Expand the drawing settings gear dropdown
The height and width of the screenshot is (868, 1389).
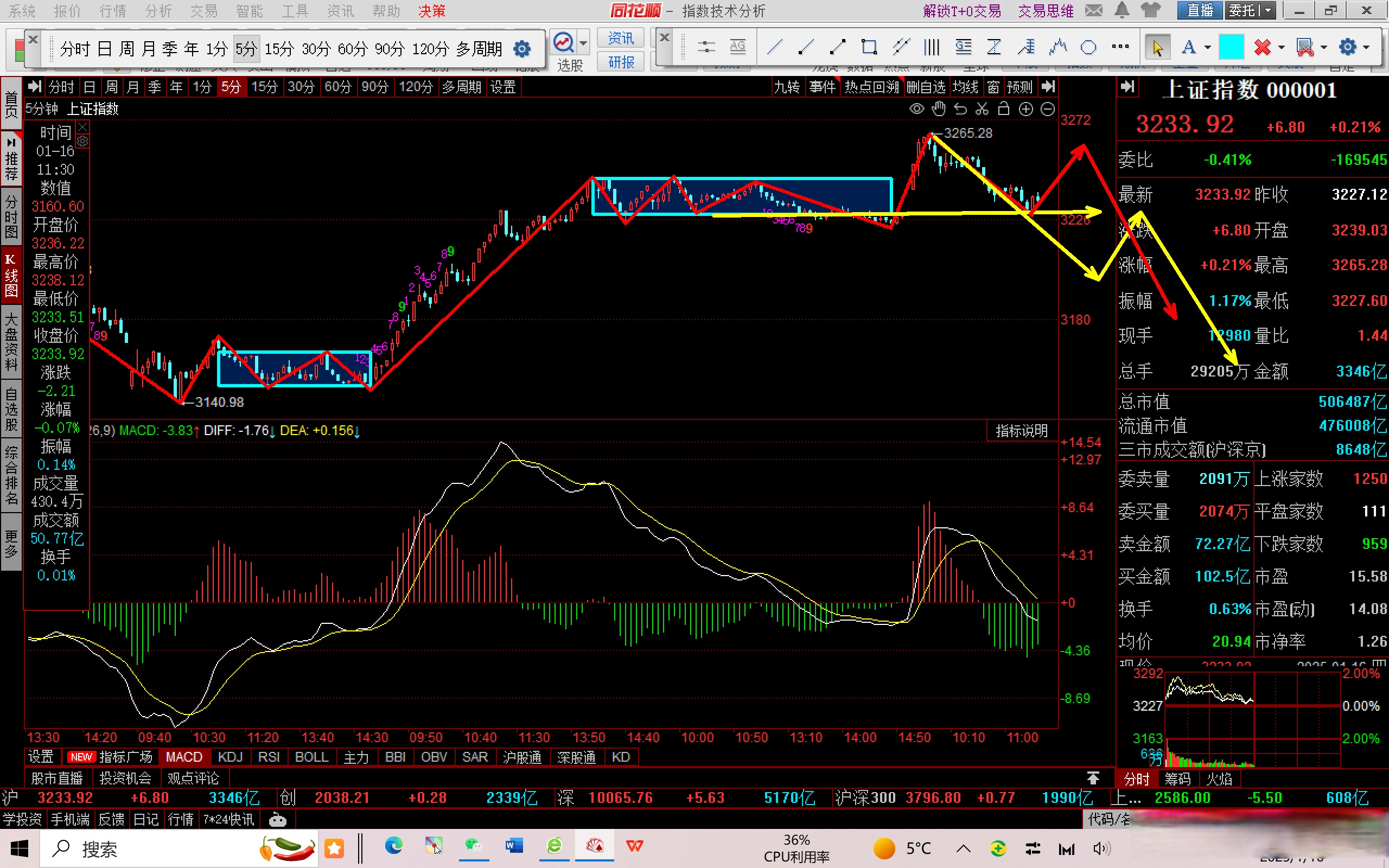(1367, 48)
